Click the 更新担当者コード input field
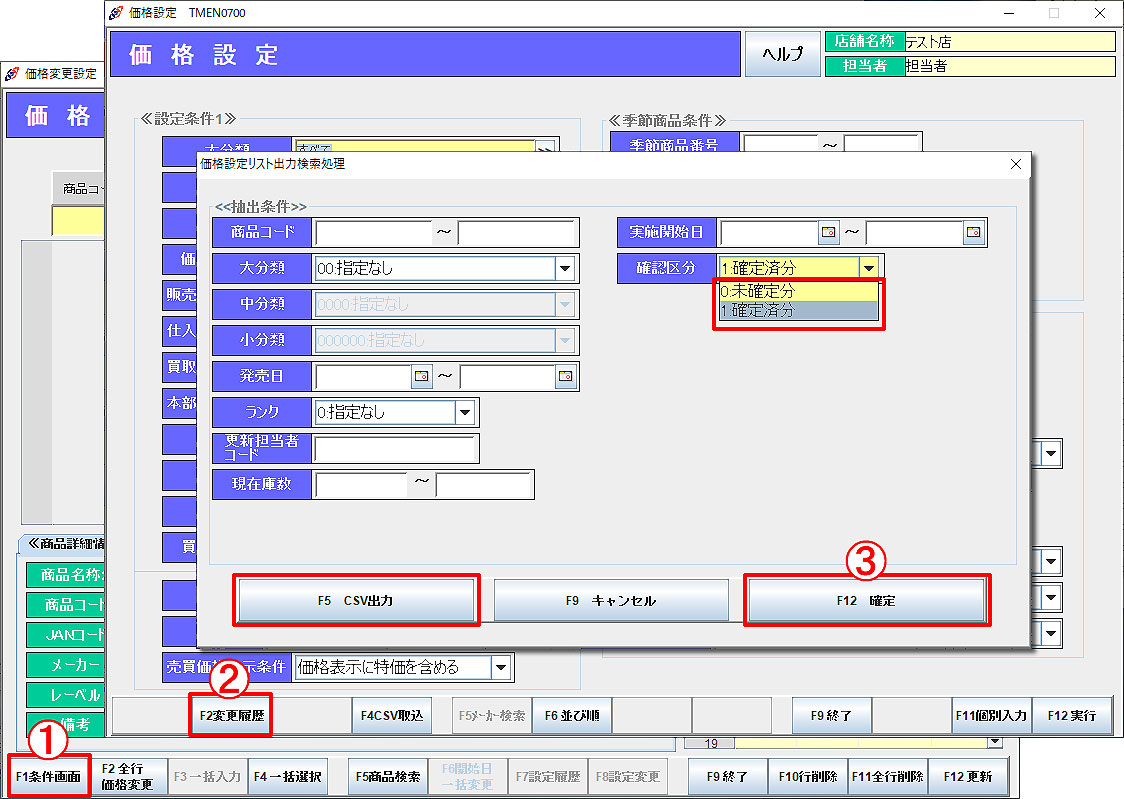Screen dimensions: 1124x799 click(396, 448)
